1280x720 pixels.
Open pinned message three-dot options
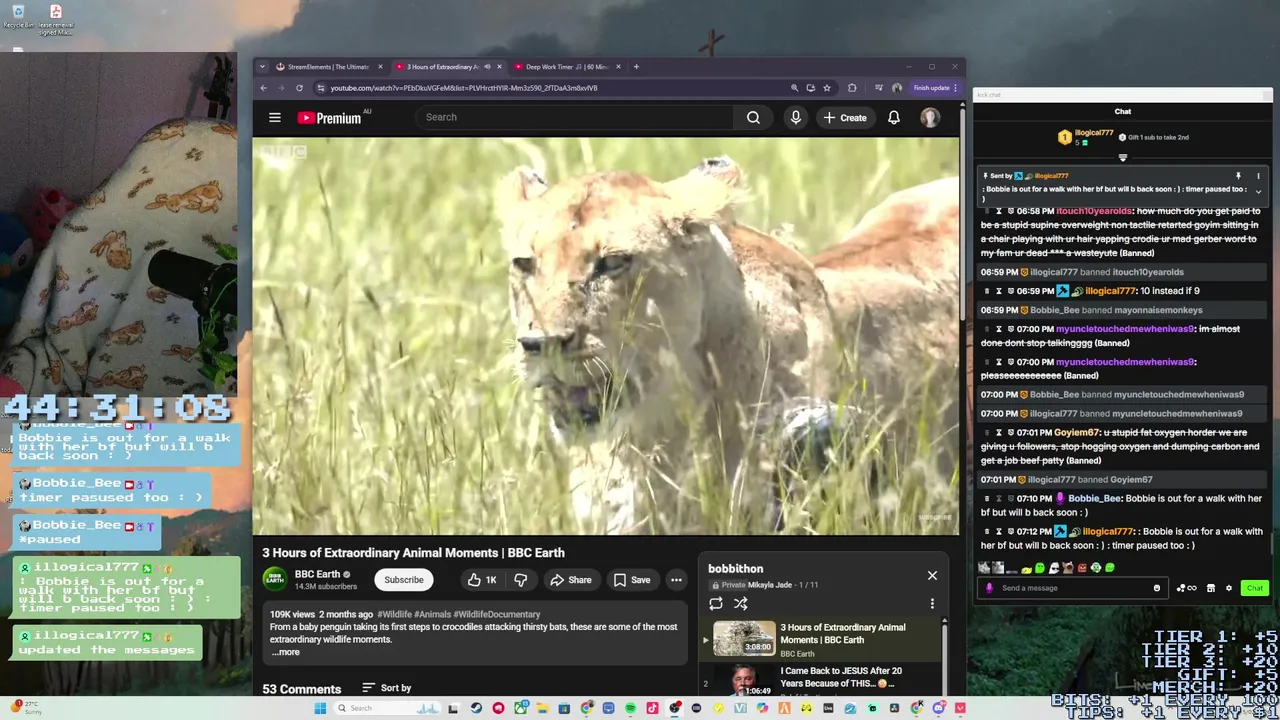1258,176
